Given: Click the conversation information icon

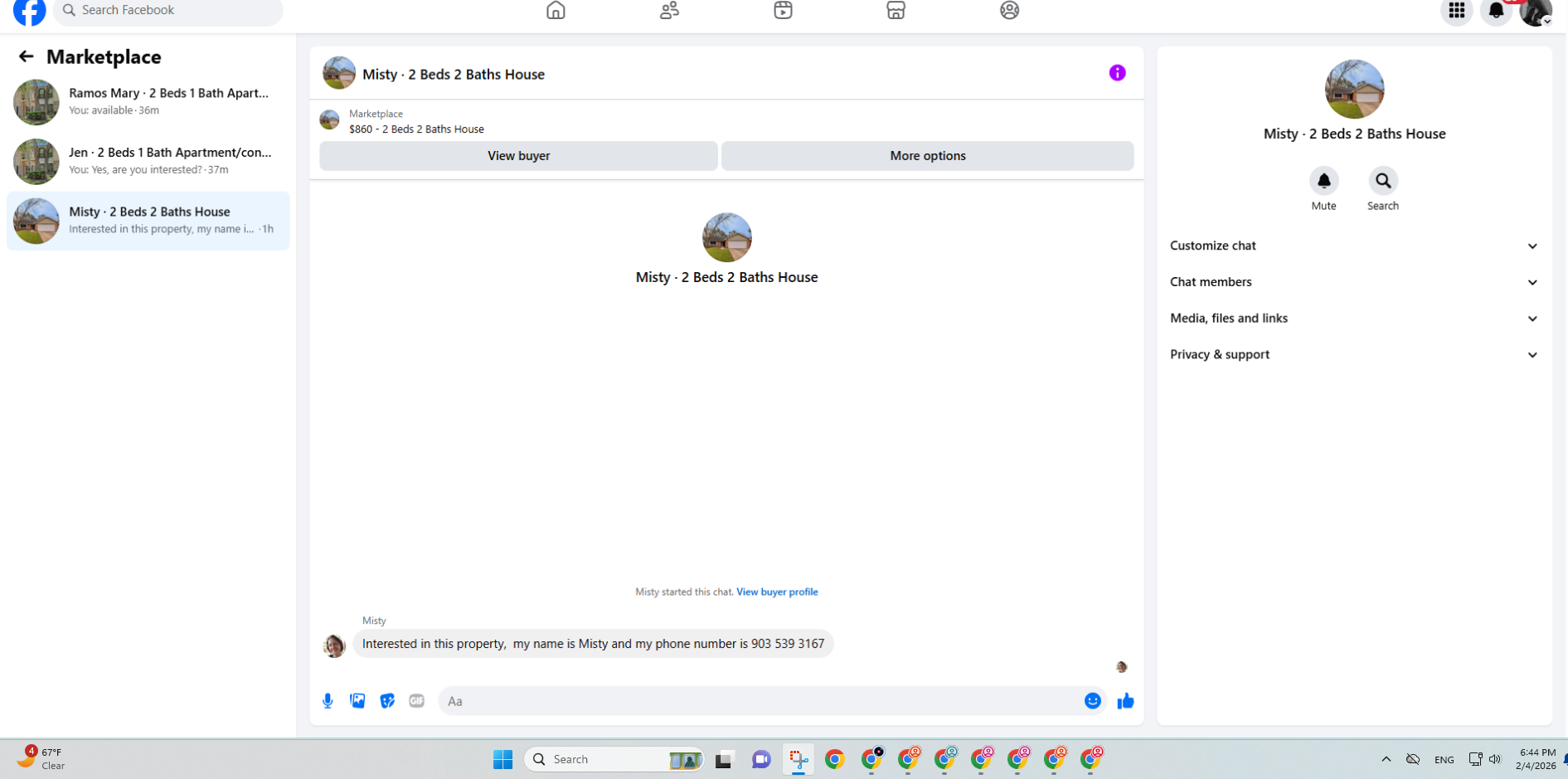Looking at the screenshot, I should click(x=1117, y=73).
